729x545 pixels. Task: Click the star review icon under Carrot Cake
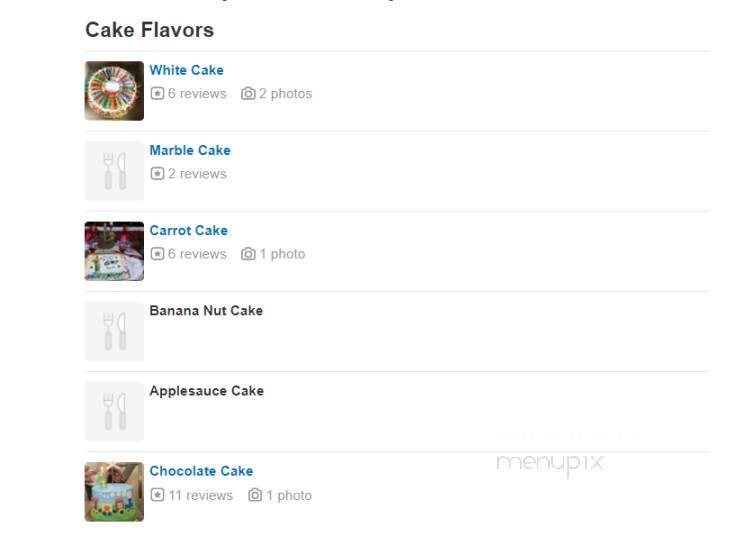(157, 254)
